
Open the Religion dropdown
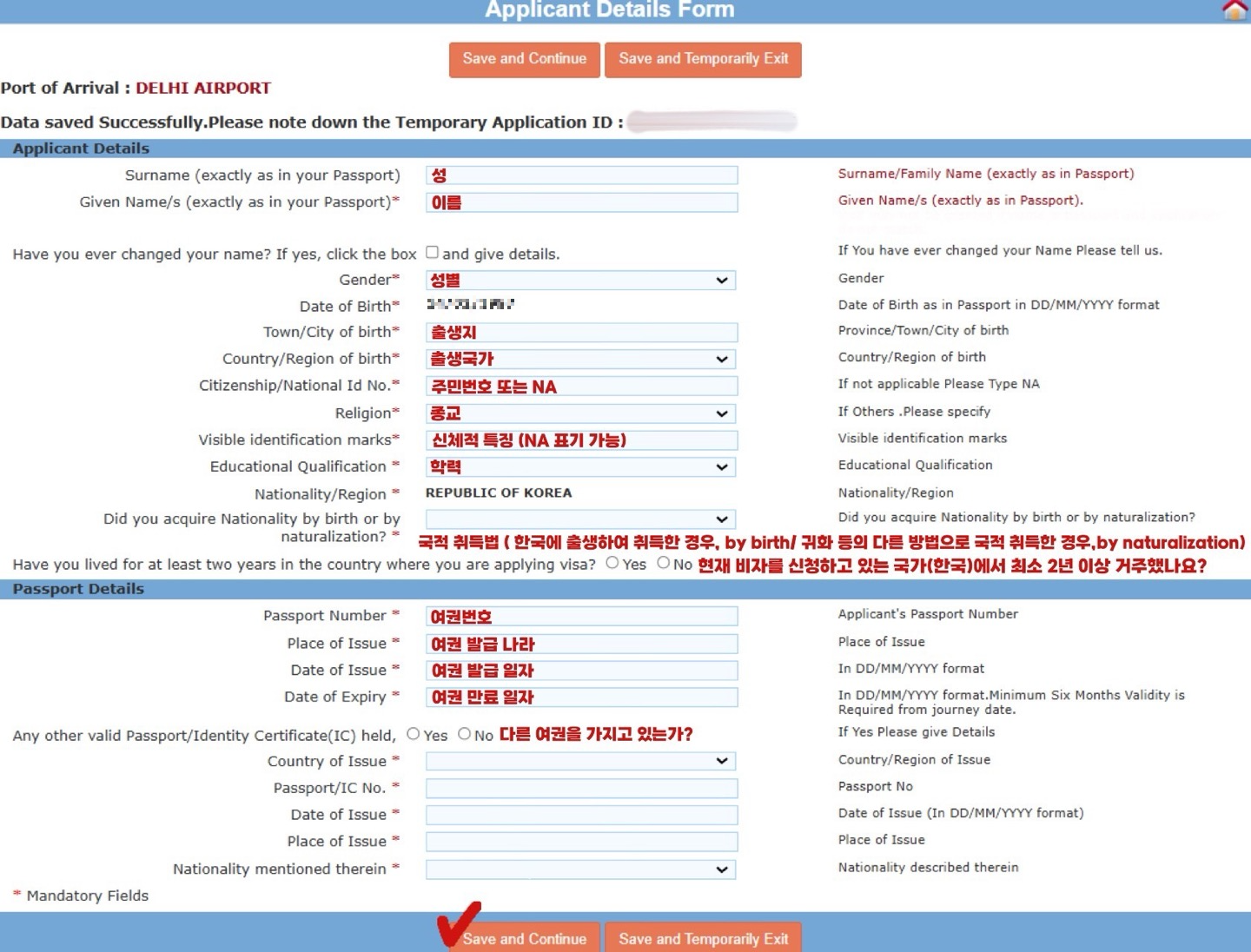coord(580,413)
